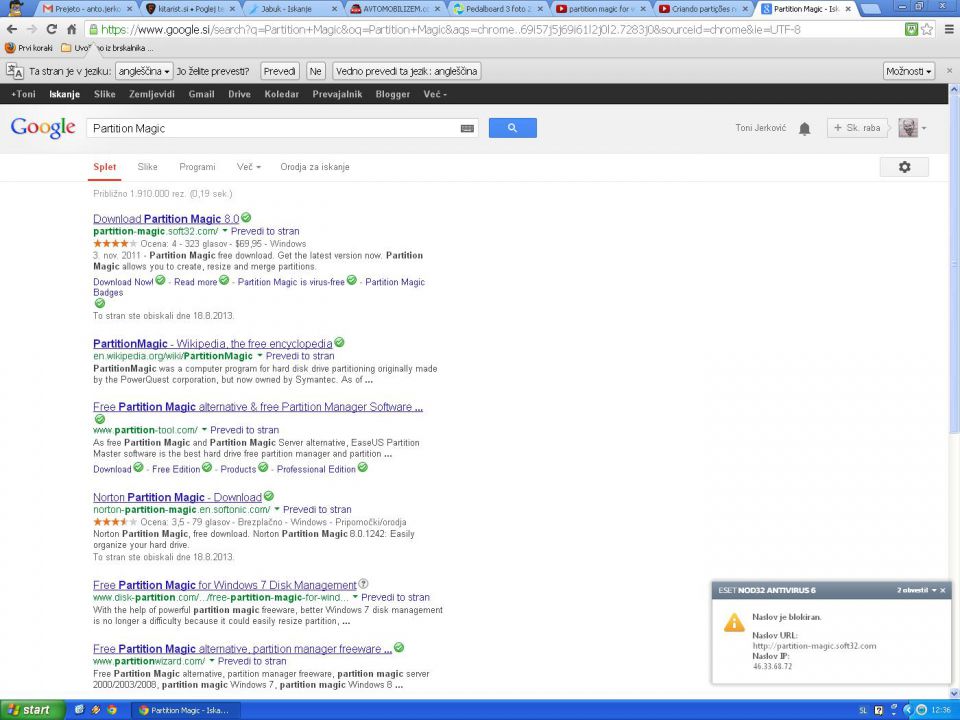Click 'Orodja za iskanje' search tools
Screen dimensions: 960x720
pyautogui.click(x=315, y=167)
